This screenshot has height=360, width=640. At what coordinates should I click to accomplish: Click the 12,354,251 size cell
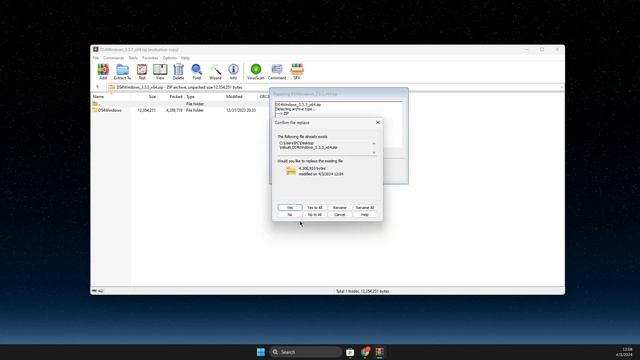(147, 110)
